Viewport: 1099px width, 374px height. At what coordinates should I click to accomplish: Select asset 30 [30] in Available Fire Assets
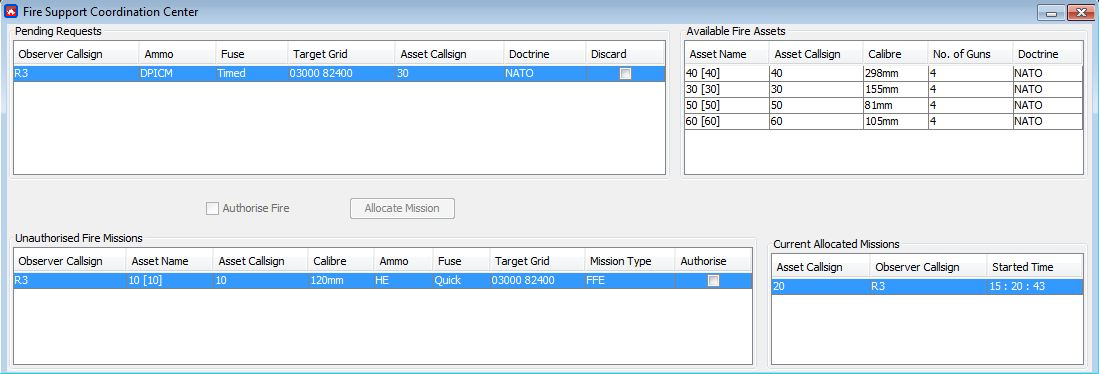pyautogui.click(x=726, y=90)
